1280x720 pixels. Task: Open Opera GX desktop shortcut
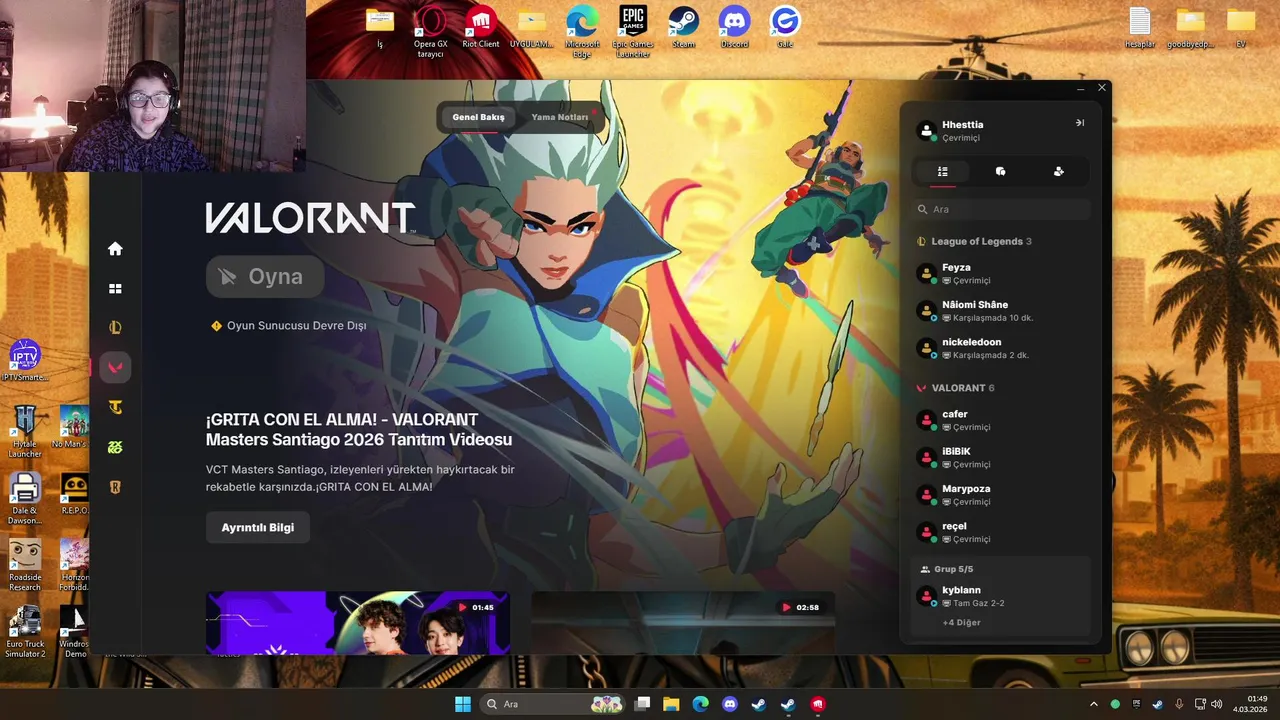430,30
